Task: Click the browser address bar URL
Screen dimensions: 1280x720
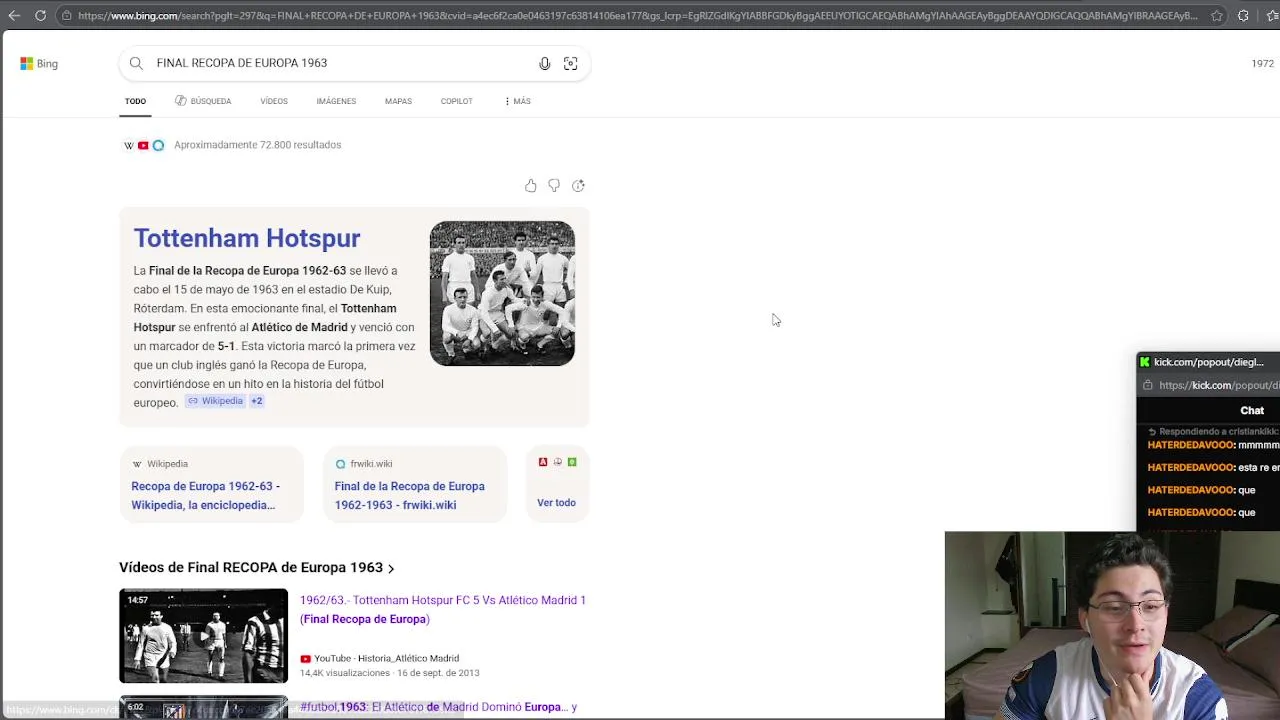Action: (x=637, y=15)
